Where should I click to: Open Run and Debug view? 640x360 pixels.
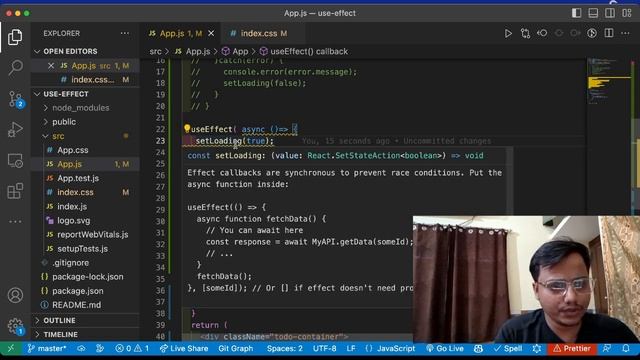[15, 130]
